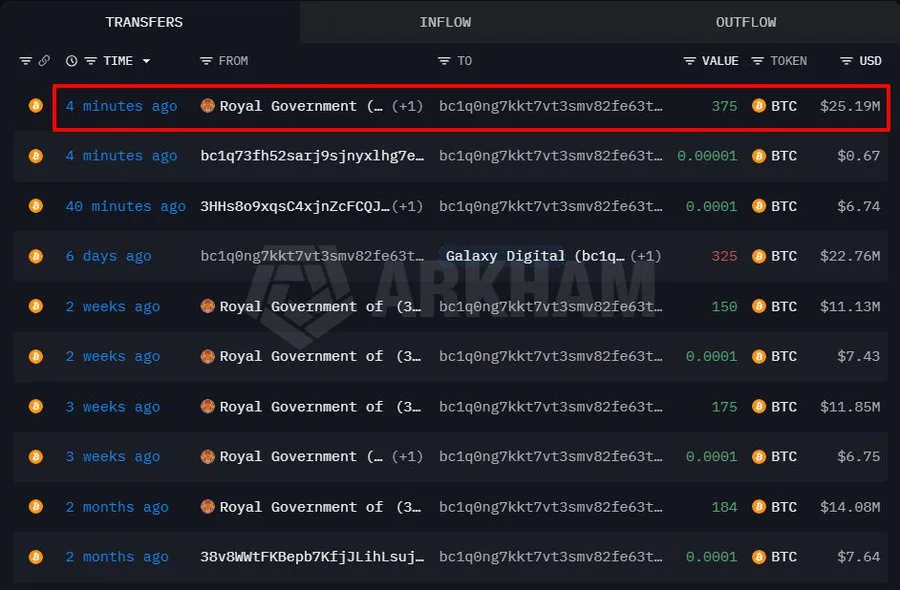This screenshot has height=590, width=900.
Task: Click the link icon in the table header
Action: 43,60
